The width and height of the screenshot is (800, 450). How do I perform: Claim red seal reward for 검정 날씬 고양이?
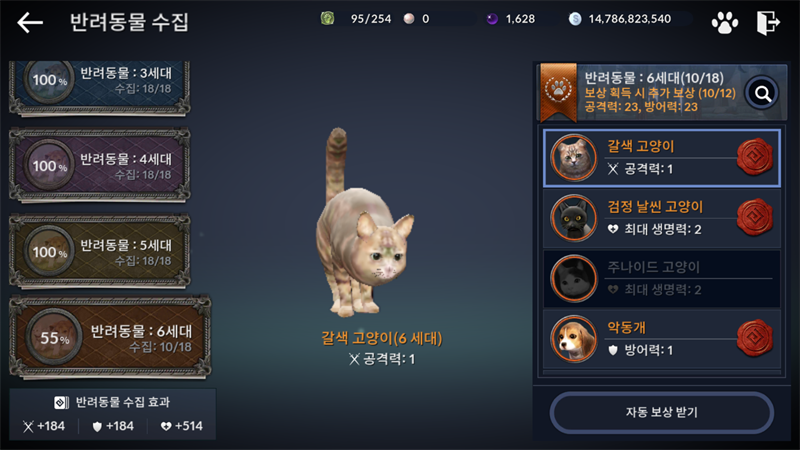755,217
